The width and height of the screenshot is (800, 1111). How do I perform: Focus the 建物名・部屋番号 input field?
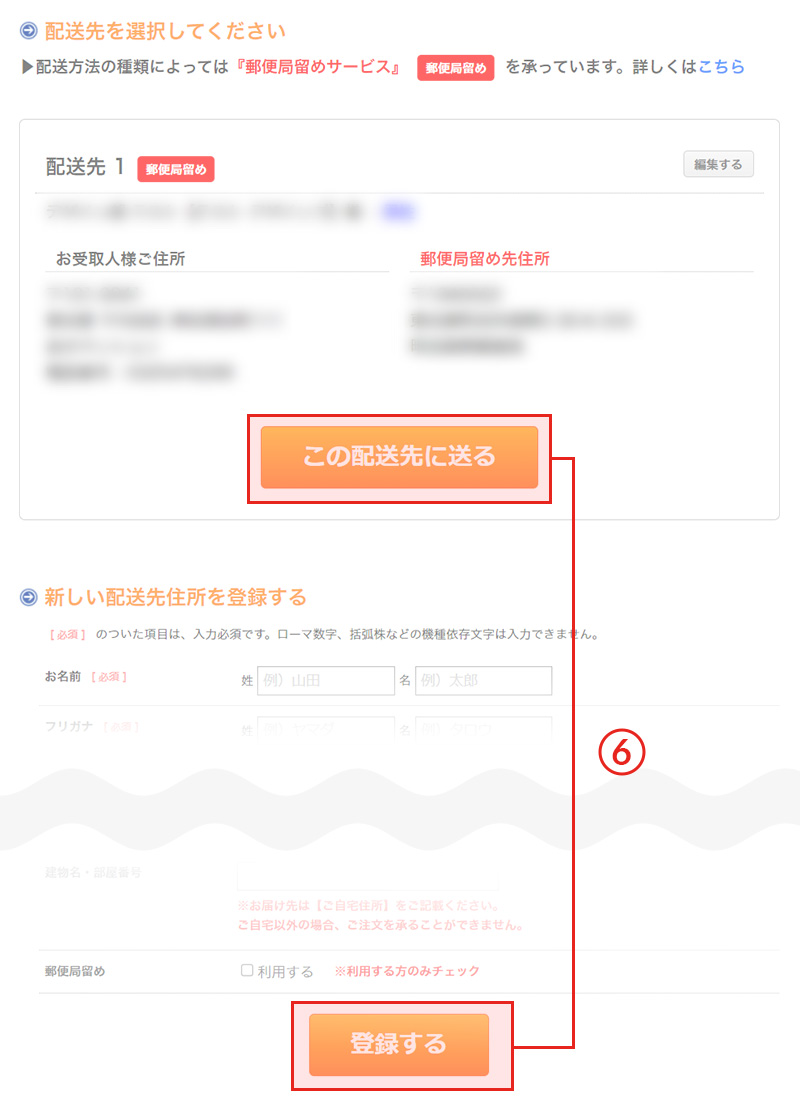coord(368,876)
